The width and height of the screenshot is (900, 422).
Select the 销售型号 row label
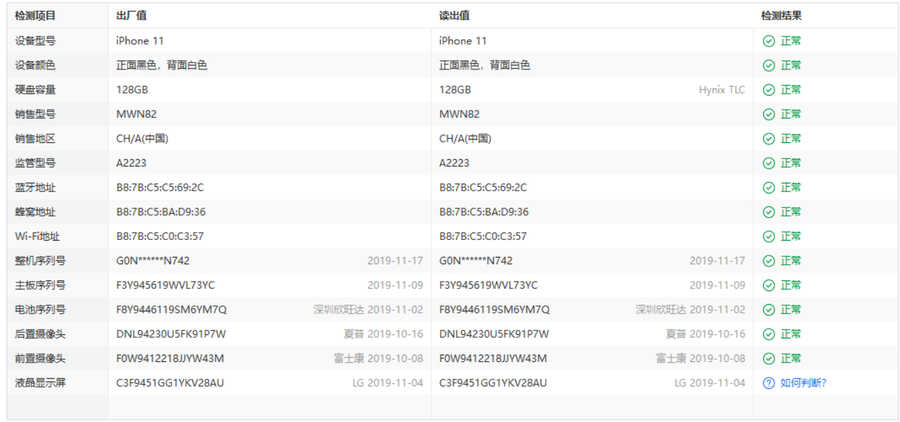36,114
